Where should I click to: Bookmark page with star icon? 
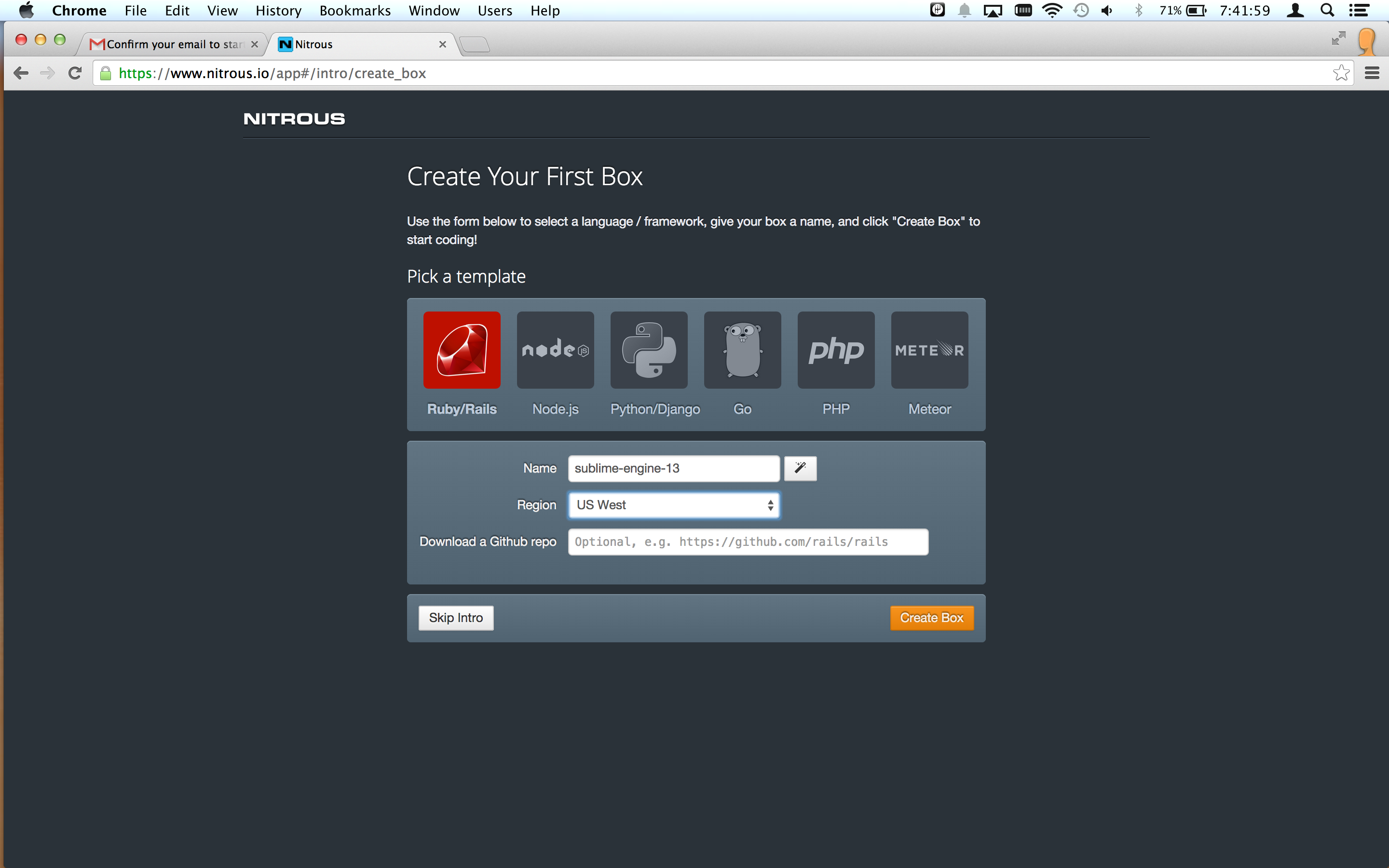point(1341,73)
